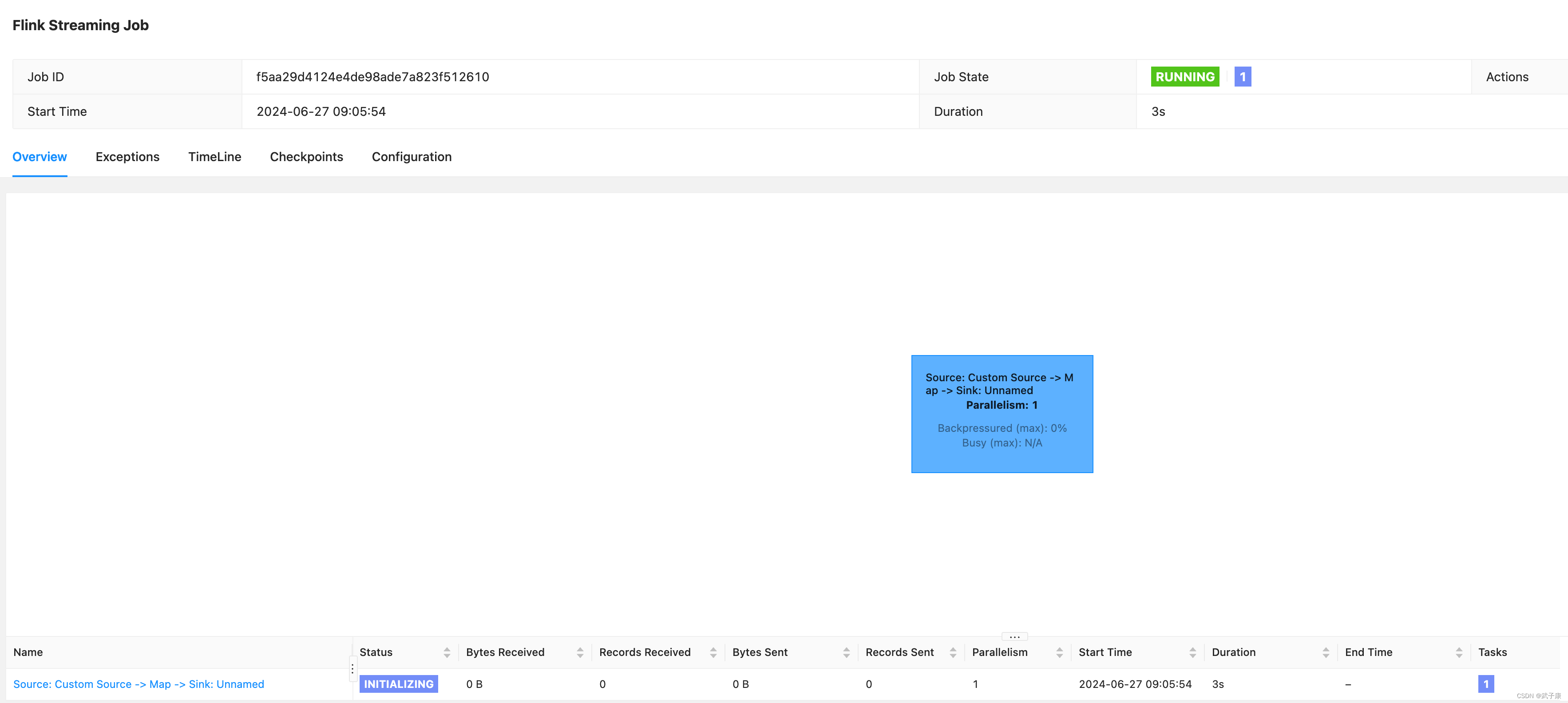Open the Checkpoints tab
Screen dimensions: 1568x703
click(x=306, y=156)
